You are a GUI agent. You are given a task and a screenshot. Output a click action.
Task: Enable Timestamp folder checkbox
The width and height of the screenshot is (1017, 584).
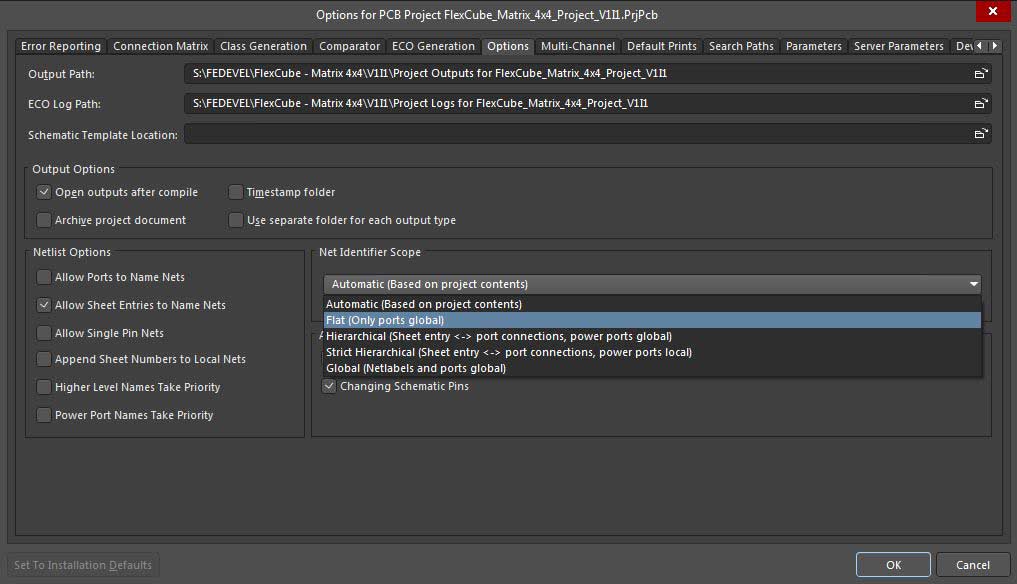[236, 192]
